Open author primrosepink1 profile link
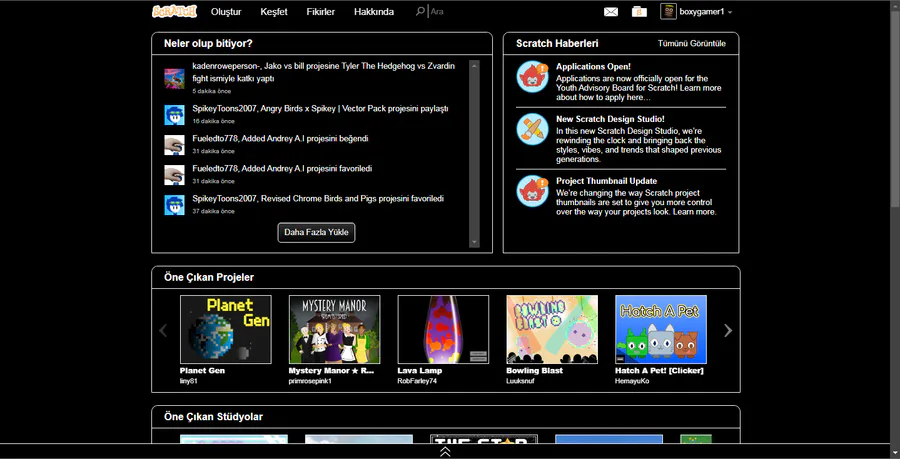 pyautogui.click(x=310, y=381)
